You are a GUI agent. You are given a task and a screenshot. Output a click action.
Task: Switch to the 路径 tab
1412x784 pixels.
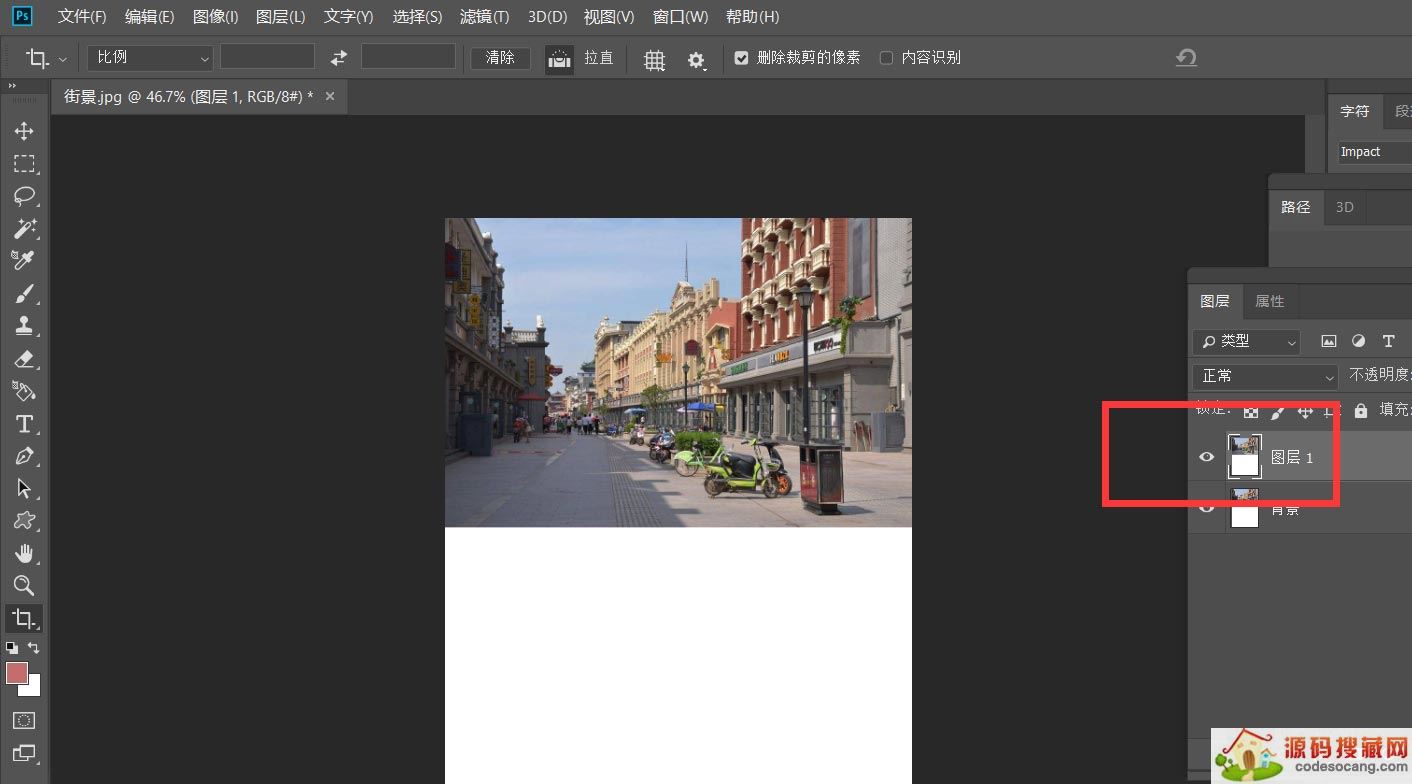[x=1295, y=207]
